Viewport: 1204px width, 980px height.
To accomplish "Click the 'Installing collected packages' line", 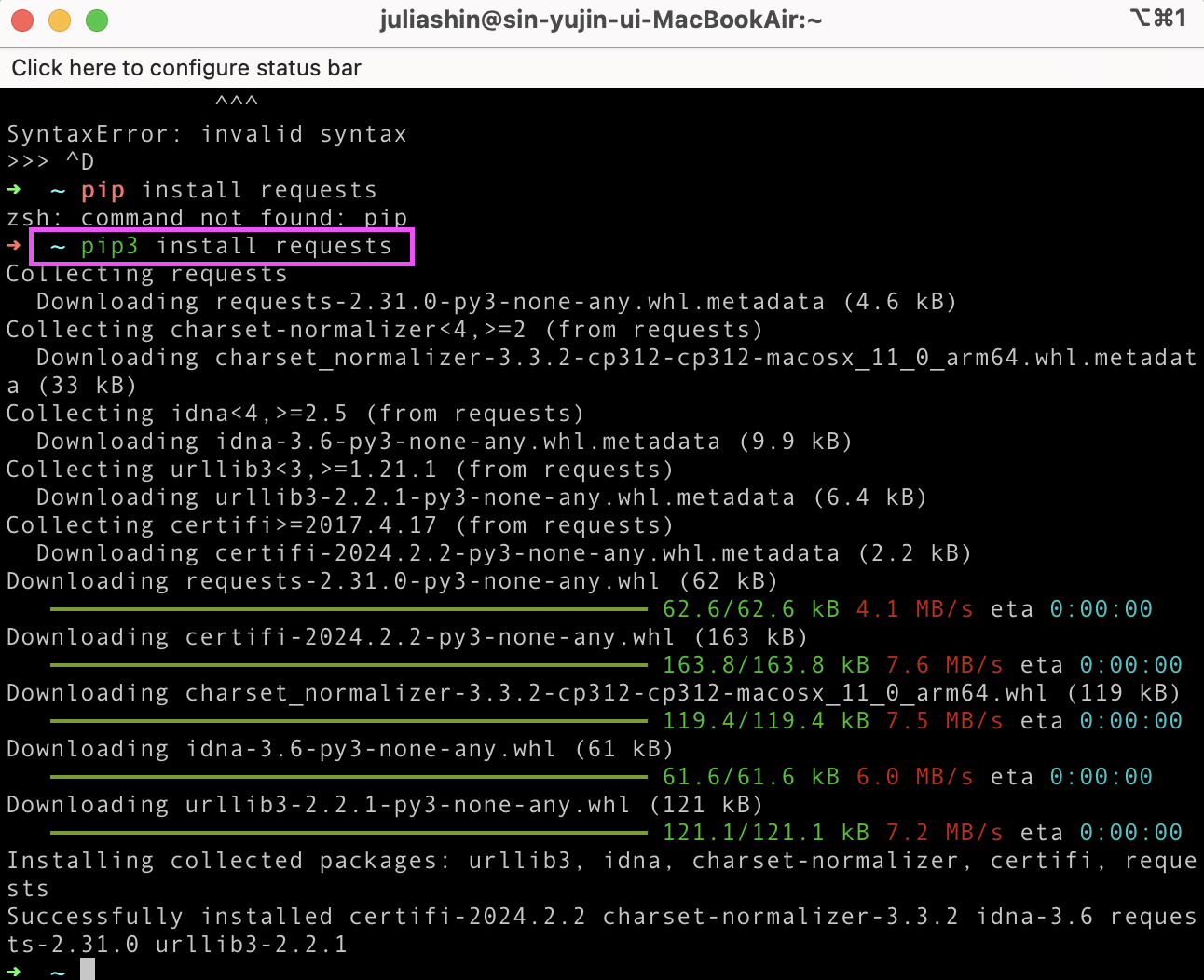I will tap(602, 875).
